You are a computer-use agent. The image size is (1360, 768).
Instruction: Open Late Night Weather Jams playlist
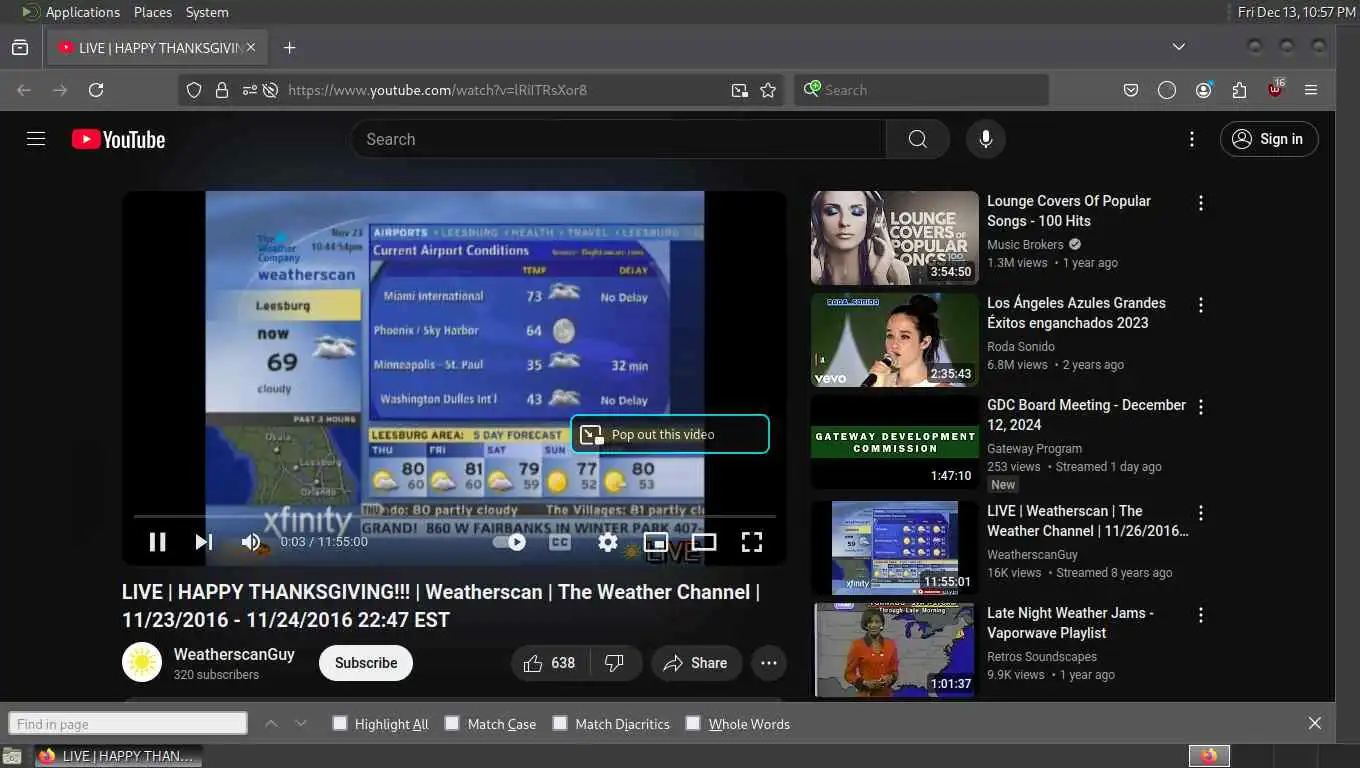895,650
